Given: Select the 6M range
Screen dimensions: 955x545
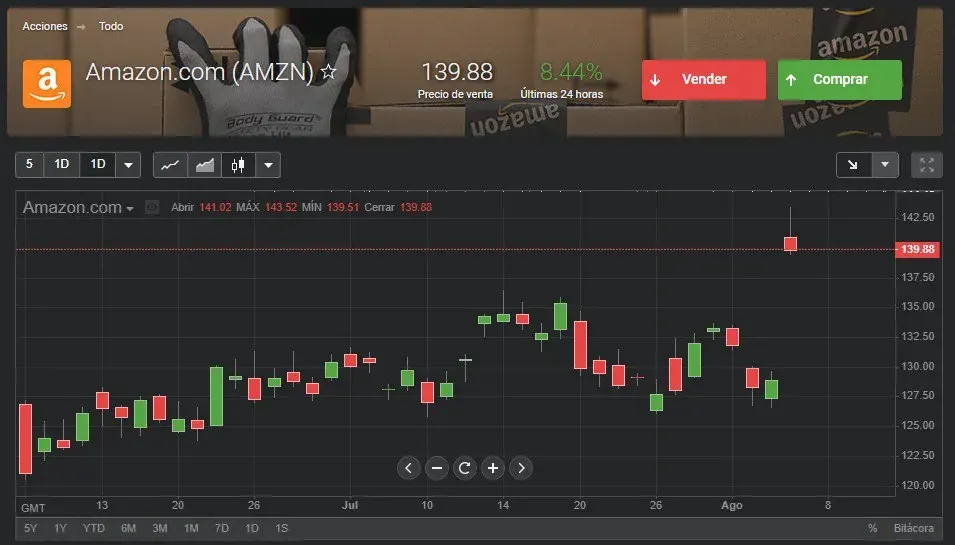Looking at the screenshot, I should coord(128,528).
